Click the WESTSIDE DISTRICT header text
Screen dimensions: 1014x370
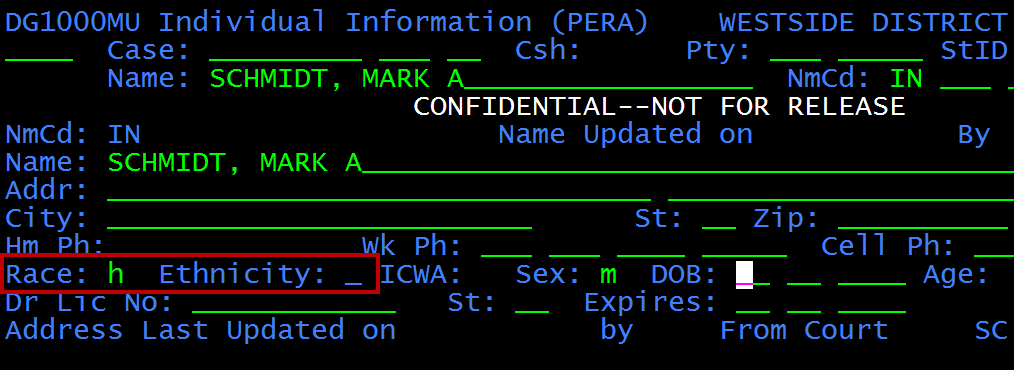[863, 23]
